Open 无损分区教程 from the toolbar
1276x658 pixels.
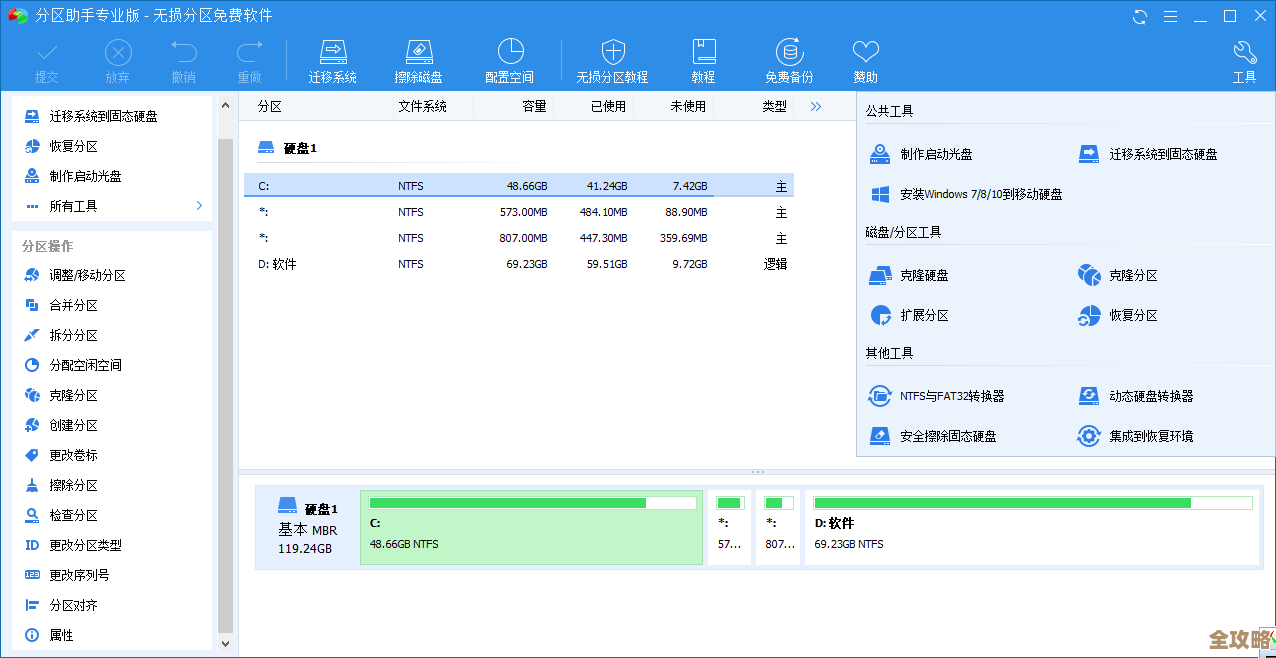click(612, 58)
